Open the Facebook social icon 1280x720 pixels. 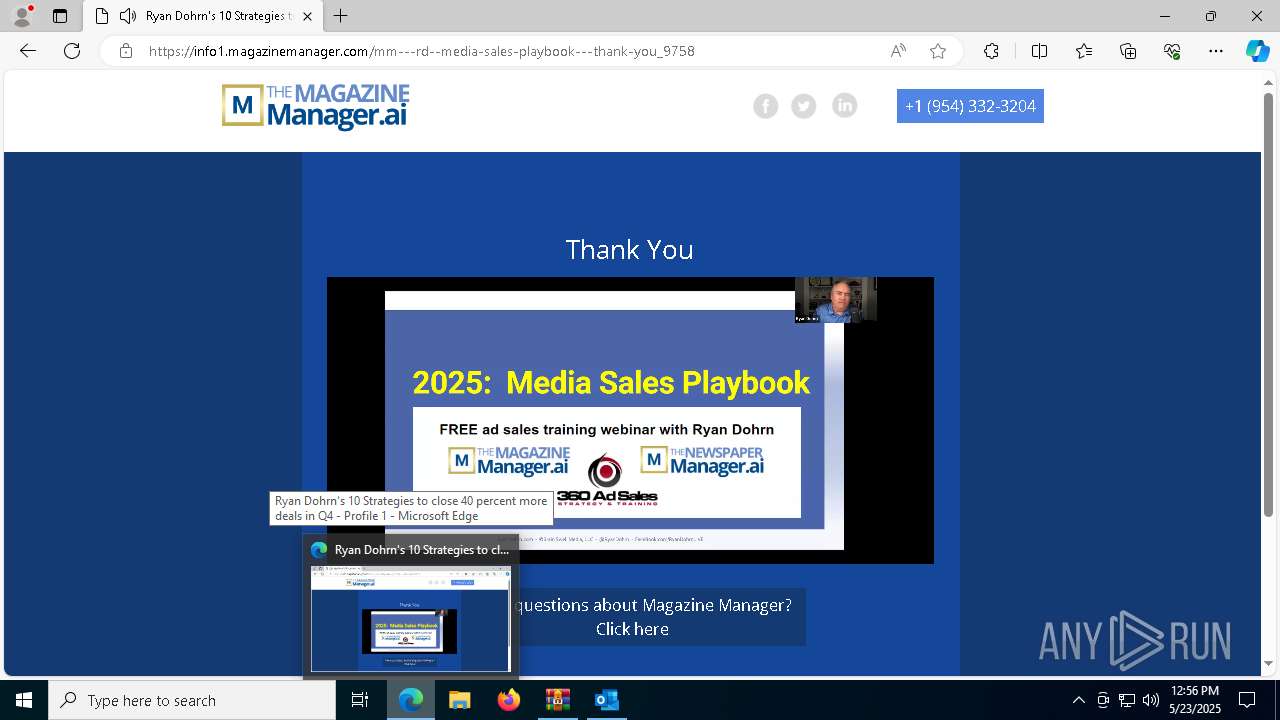(765, 106)
